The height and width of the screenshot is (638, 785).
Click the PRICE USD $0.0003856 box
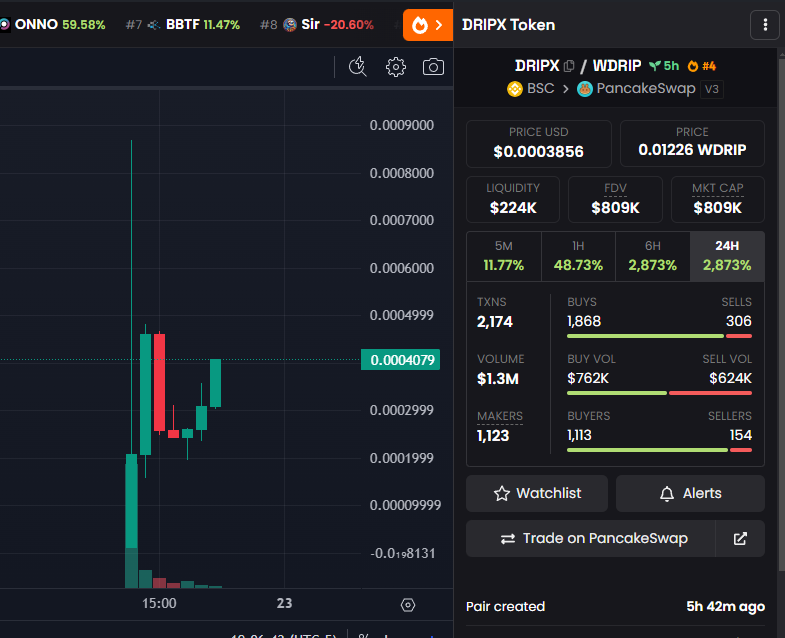[539, 143]
